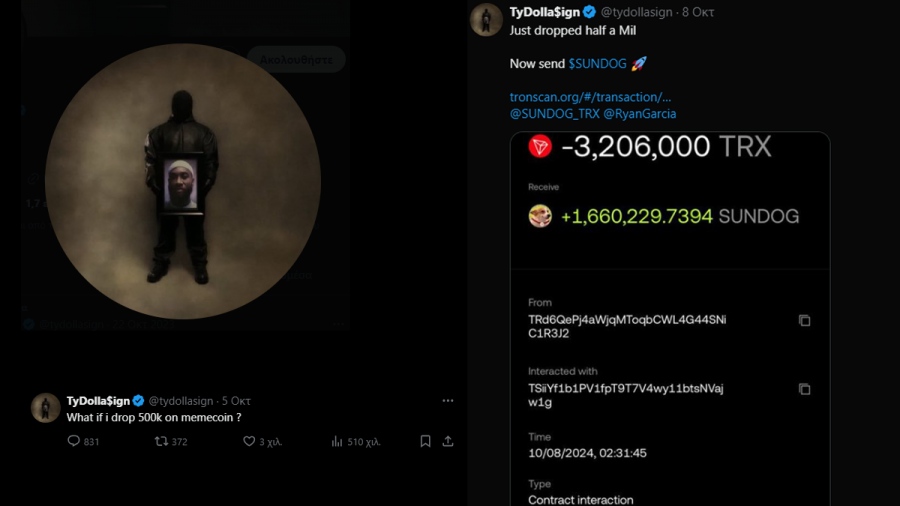The image size is (900, 506).
Task: Click the SUNDOG coin icon
Action: tap(540, 216)
